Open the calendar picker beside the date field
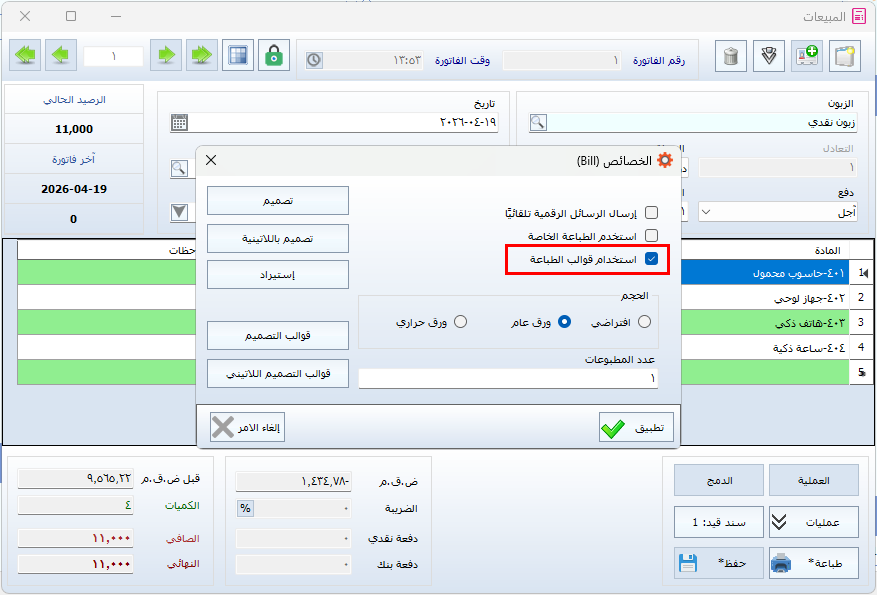 pos(179,122)
